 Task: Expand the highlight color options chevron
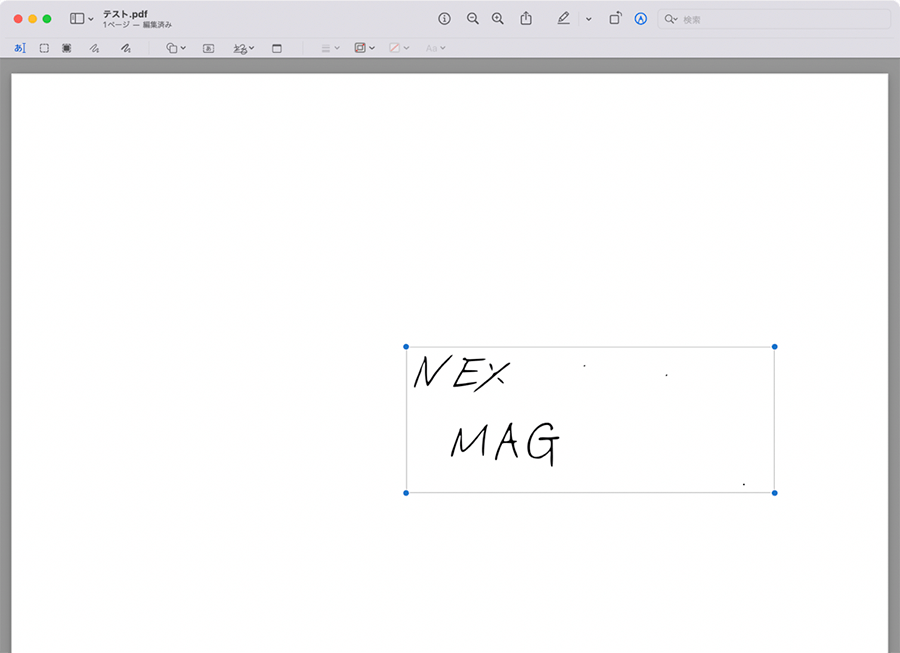pos(588,19)
